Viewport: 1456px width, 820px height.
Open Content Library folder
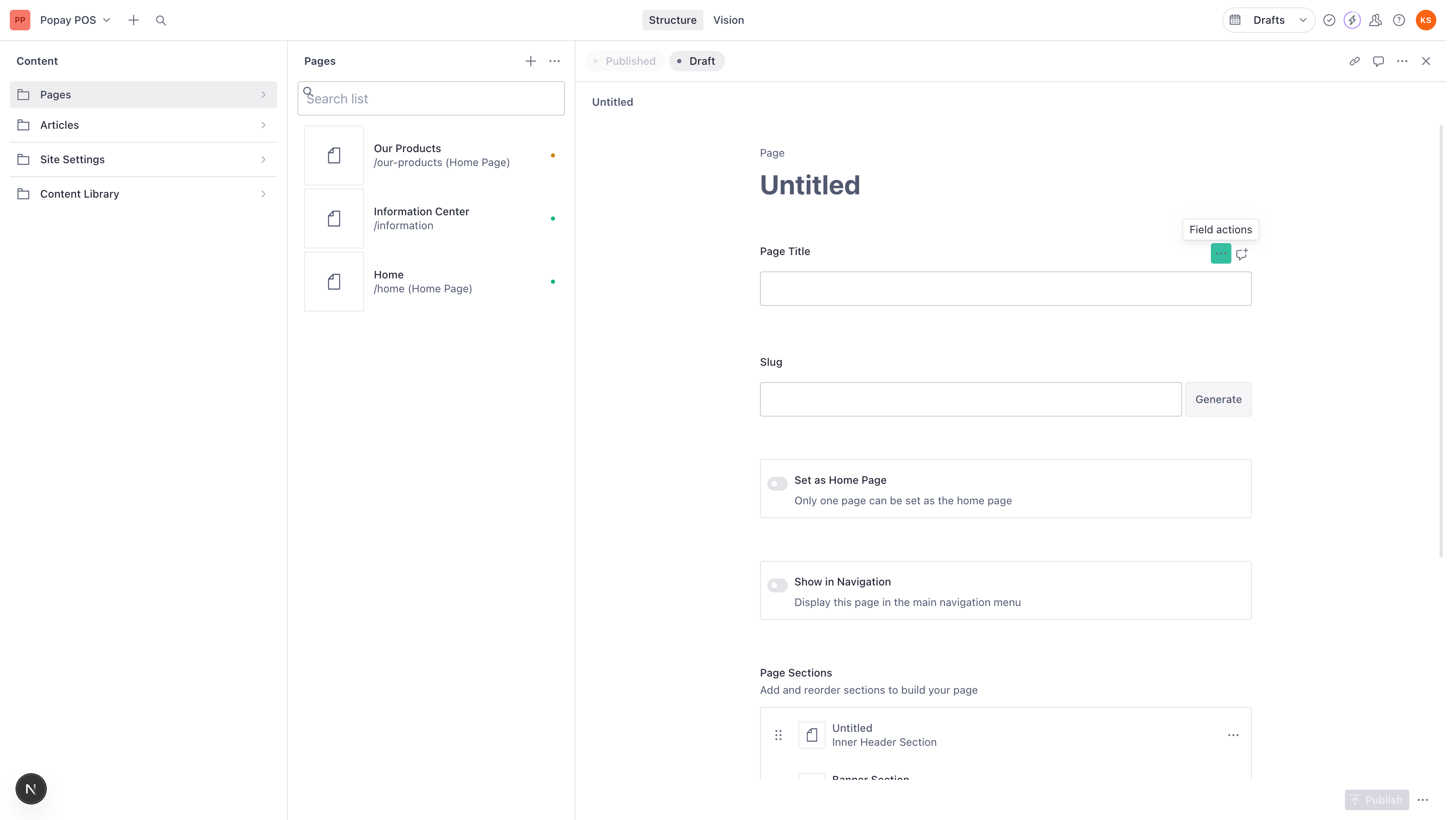point(143,194)
